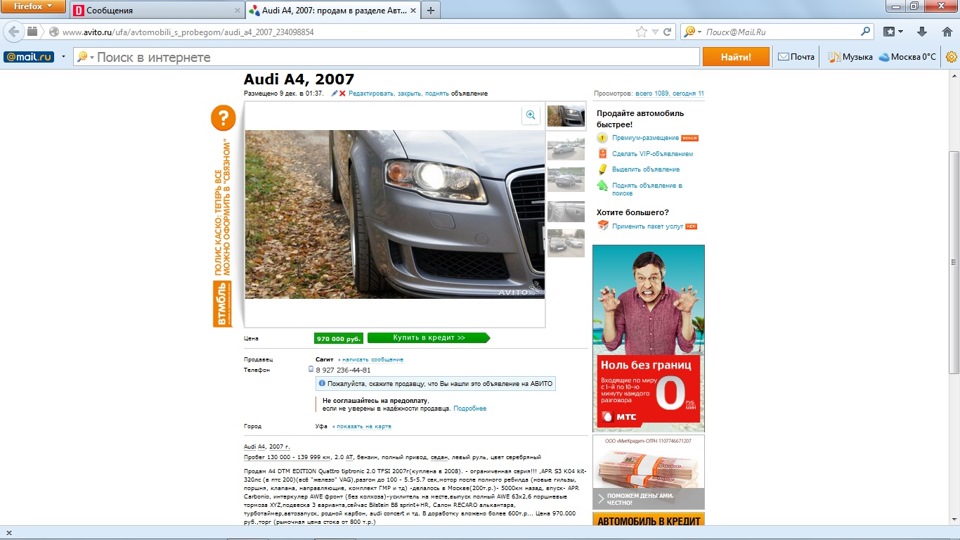960x540 pixels.
Task: Expand the URL history dropdown arrow
Action: tap(655, 32)
